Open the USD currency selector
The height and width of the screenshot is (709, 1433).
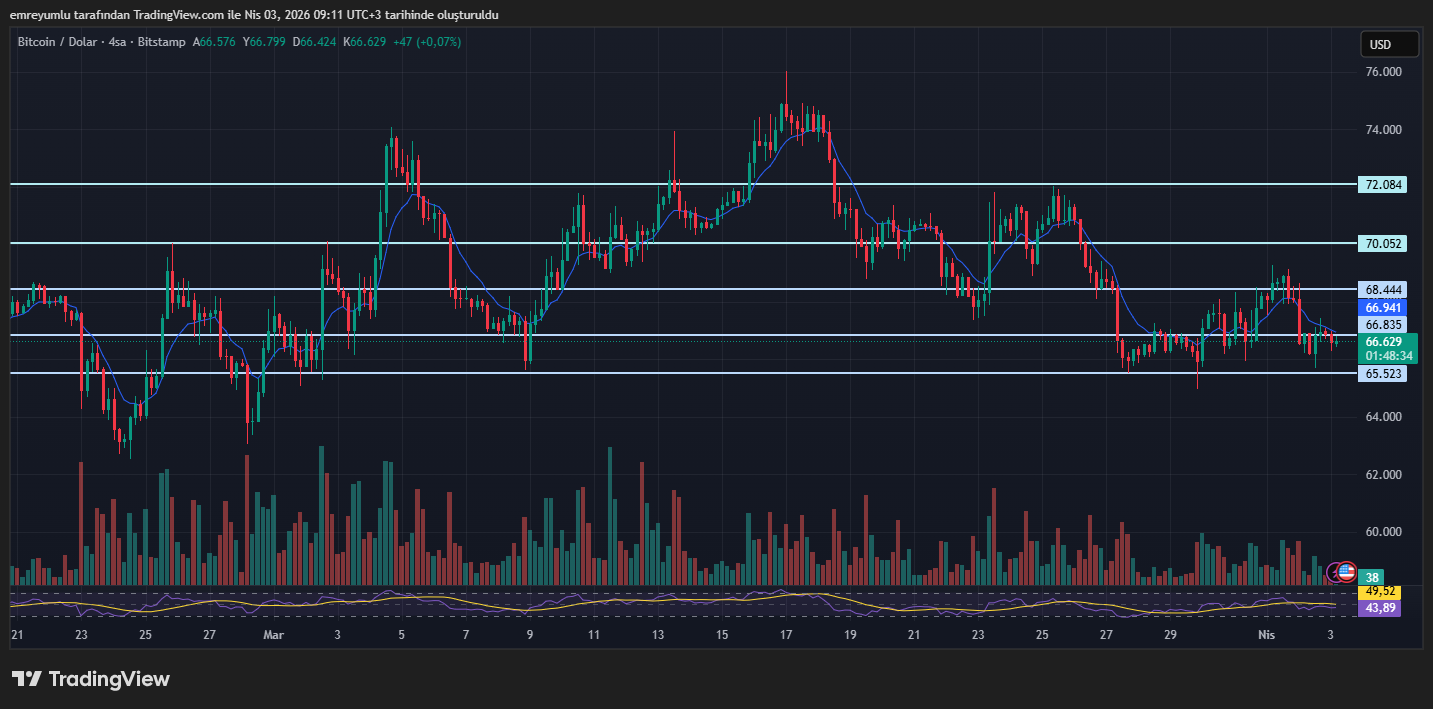pos(1388,44)
